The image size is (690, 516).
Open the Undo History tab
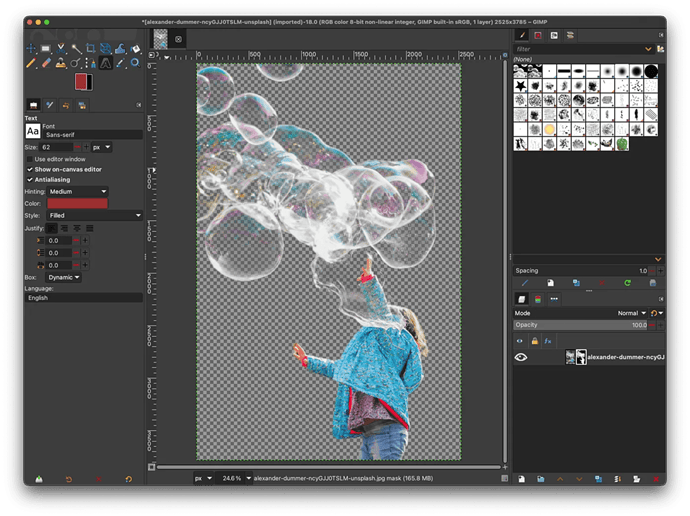pyautogui.click(x=66, y=105)
